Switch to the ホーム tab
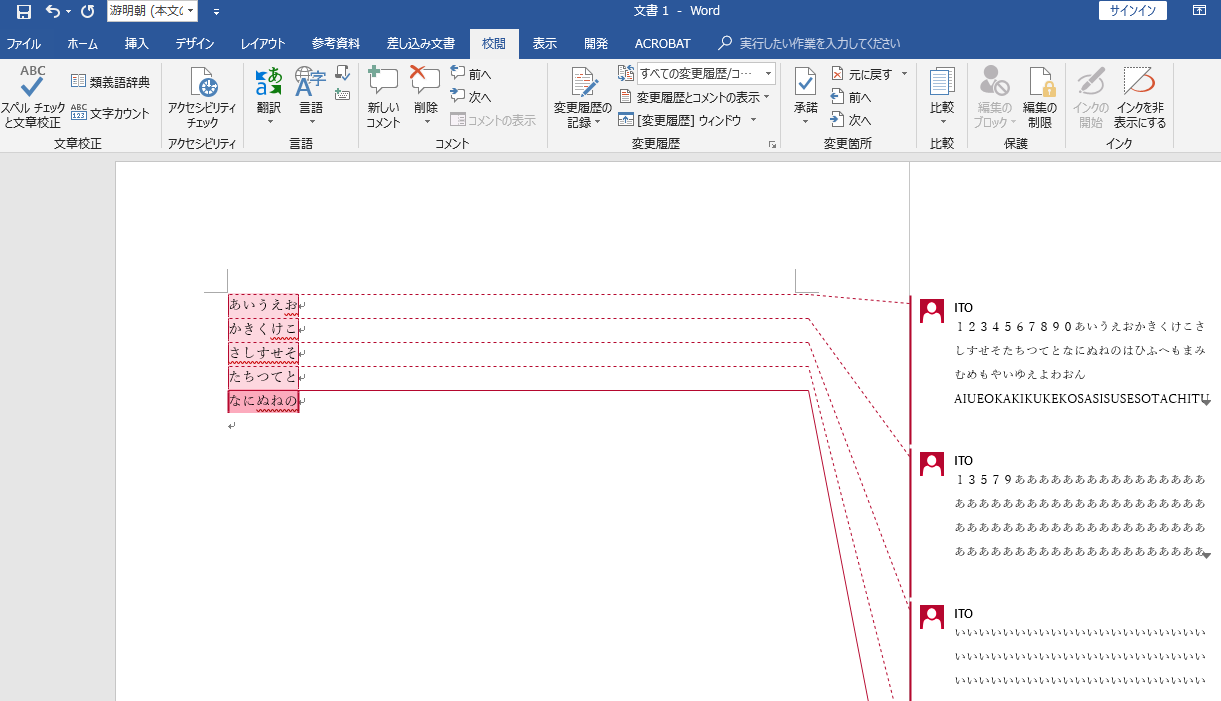Viewport: 1221px width, 701px height. [x=82, y=44]
